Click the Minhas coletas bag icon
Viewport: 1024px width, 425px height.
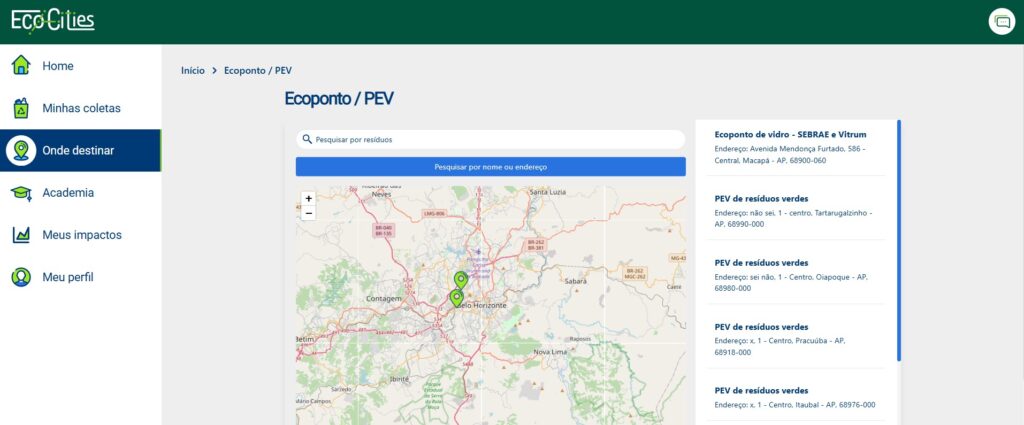(20, 108)
